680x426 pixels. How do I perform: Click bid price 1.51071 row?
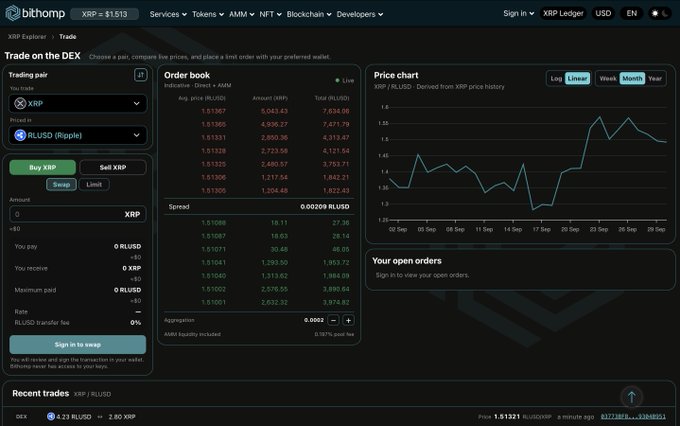[x=259, y=249]
